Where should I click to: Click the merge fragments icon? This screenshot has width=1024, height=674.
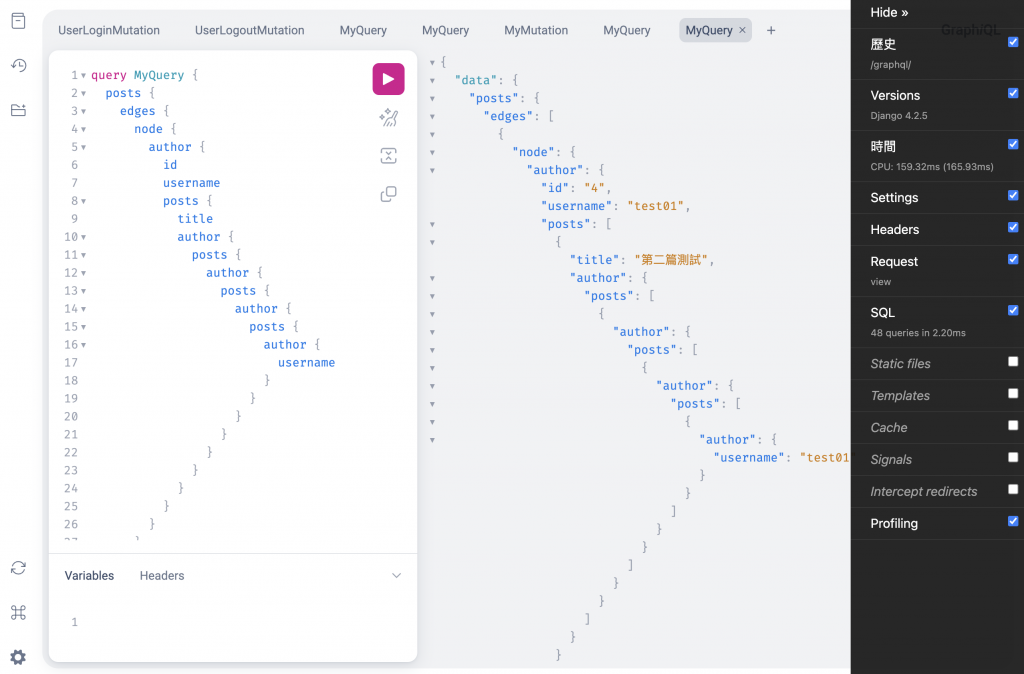pos(389,155)
